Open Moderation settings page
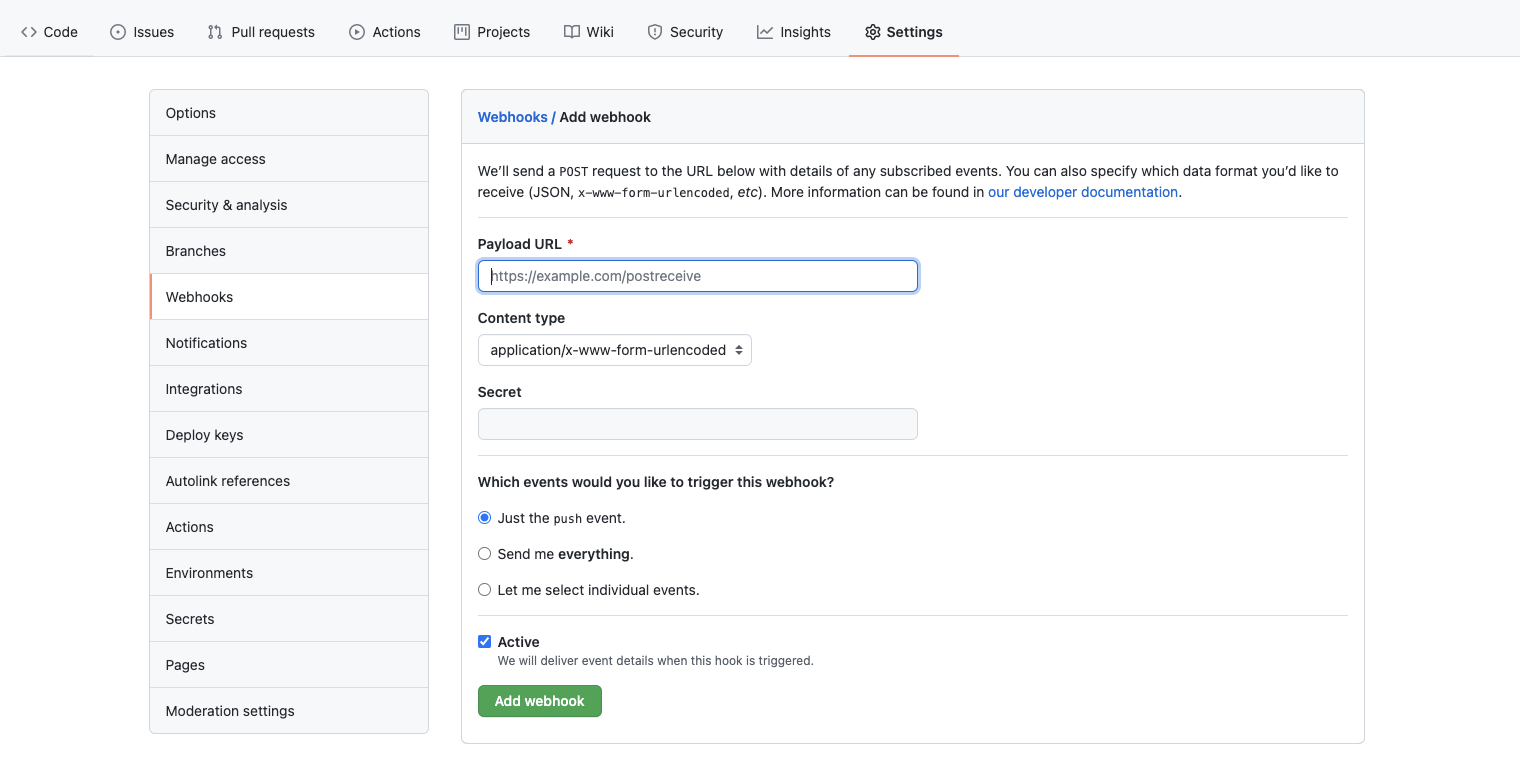Viewport: 1520px width, 769px height. pos(289,711)
